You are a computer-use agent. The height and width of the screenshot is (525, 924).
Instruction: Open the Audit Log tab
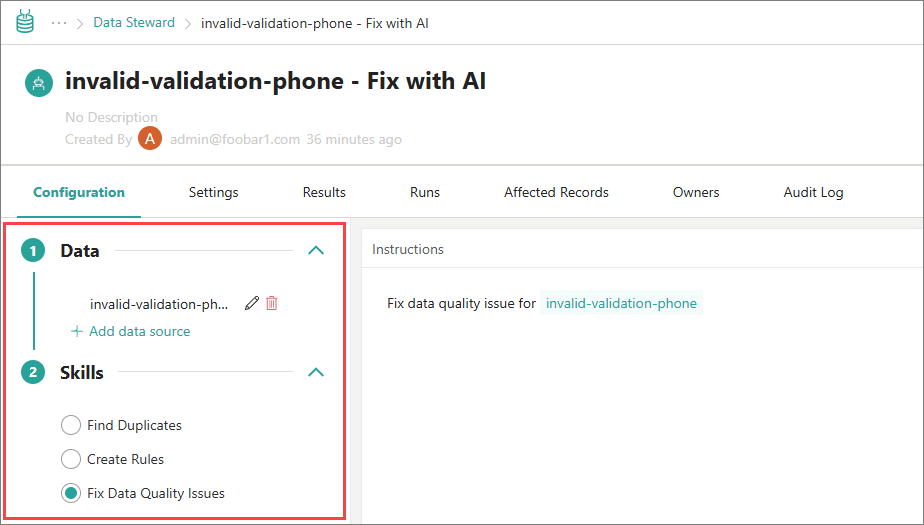pos(813,192)
